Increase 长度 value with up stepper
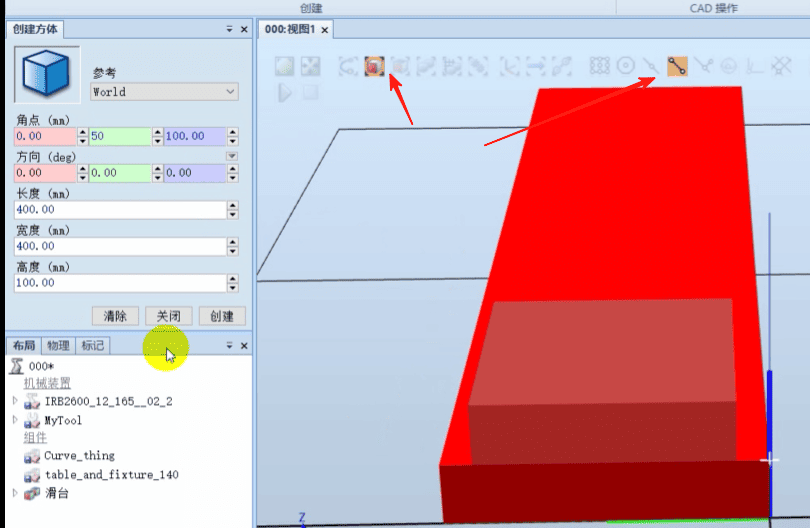Image resolution: width=810 pixels, height=528 pixels. coord(232,205)
